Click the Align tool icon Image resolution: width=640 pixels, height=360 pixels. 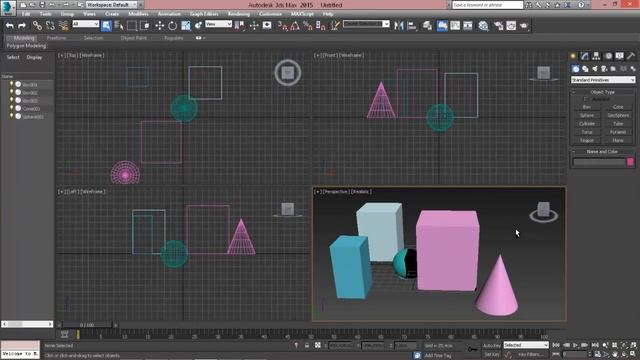pos(412,26)
